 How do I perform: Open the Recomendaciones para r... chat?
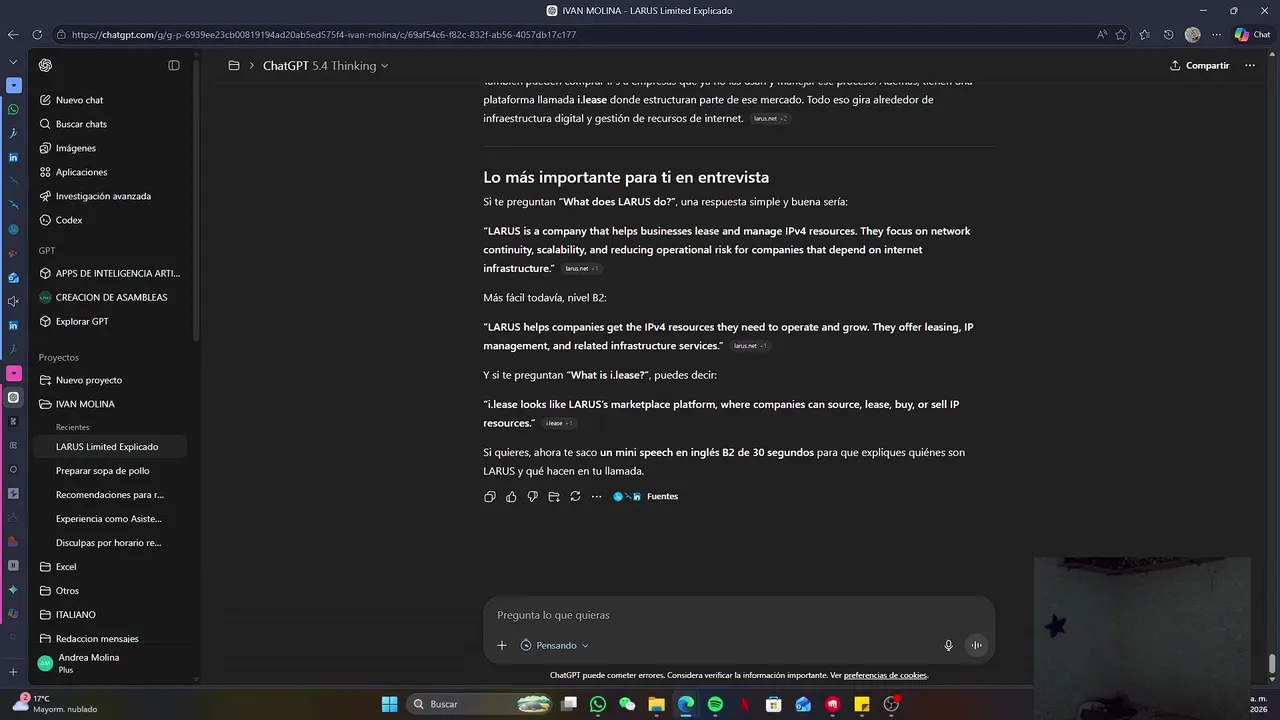point(112,494)
